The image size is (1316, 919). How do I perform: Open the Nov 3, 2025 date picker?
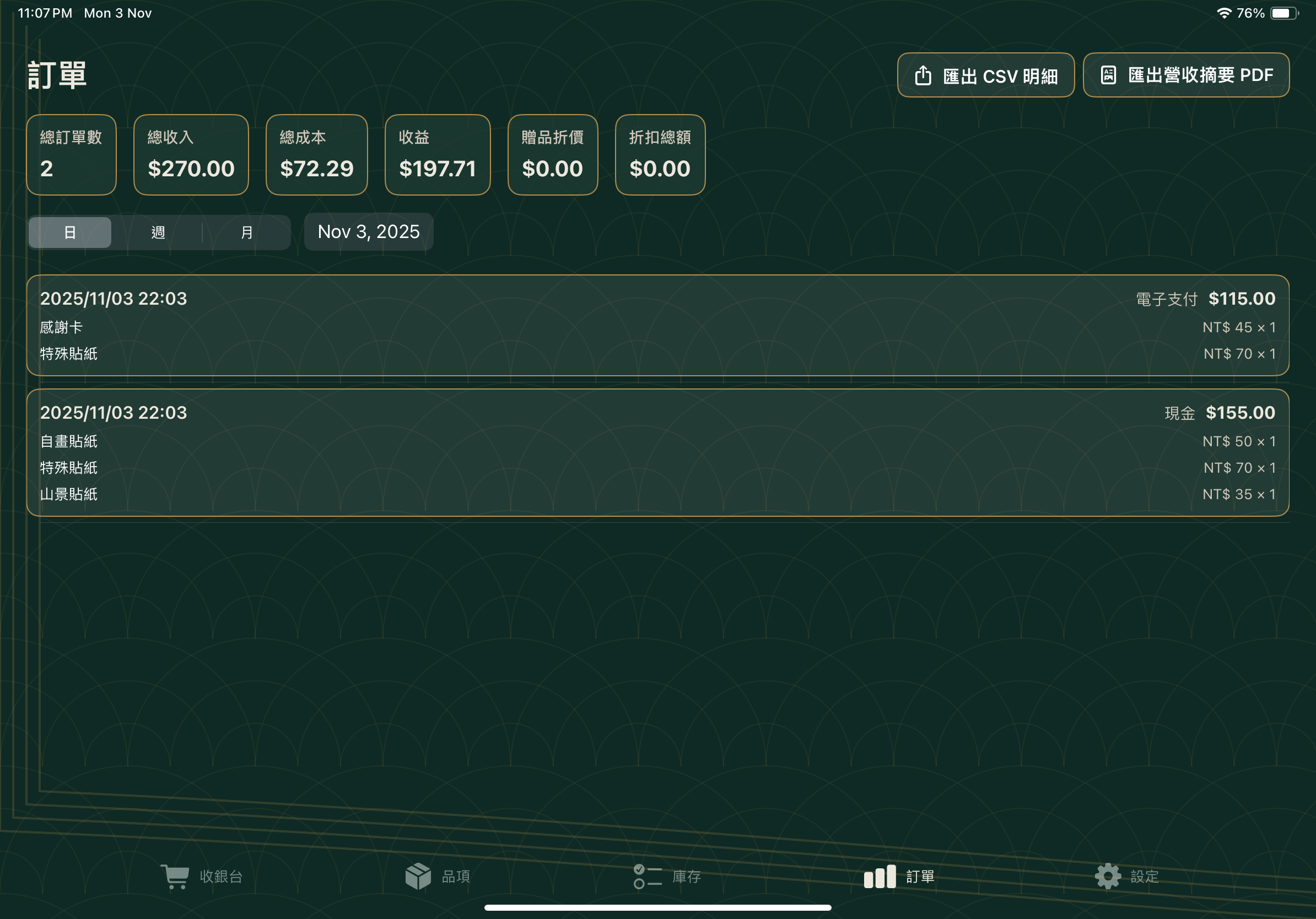pos(369,231)
